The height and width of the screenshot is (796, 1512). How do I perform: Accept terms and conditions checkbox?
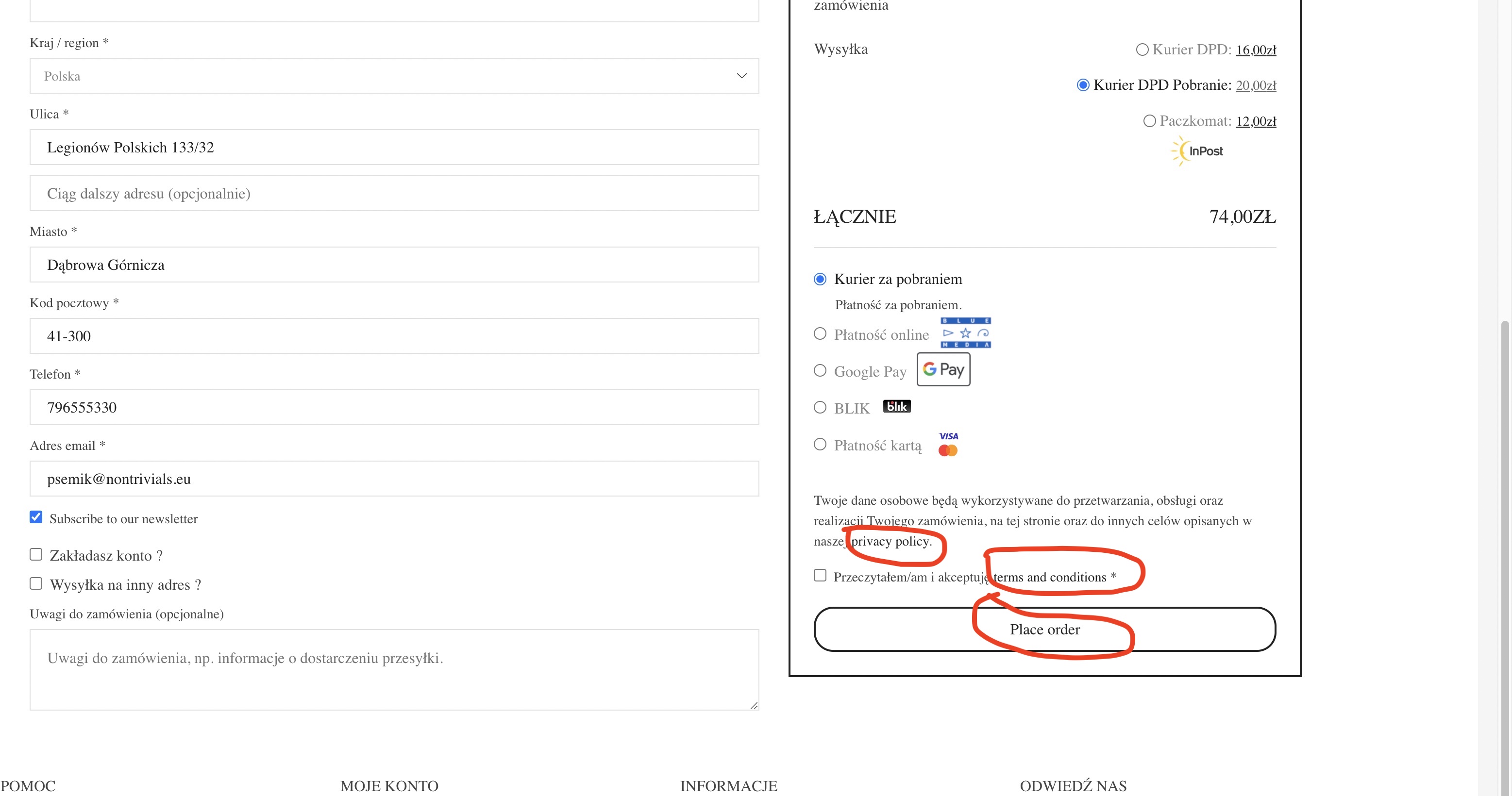point(820,576)
